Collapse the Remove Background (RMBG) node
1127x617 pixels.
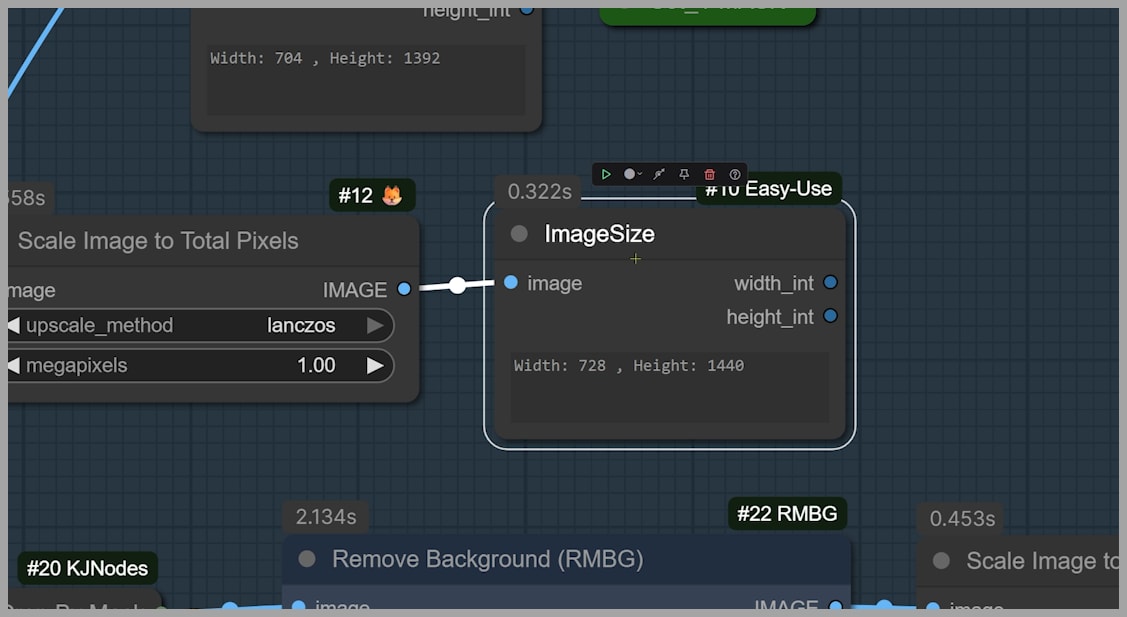coord(307,559)
